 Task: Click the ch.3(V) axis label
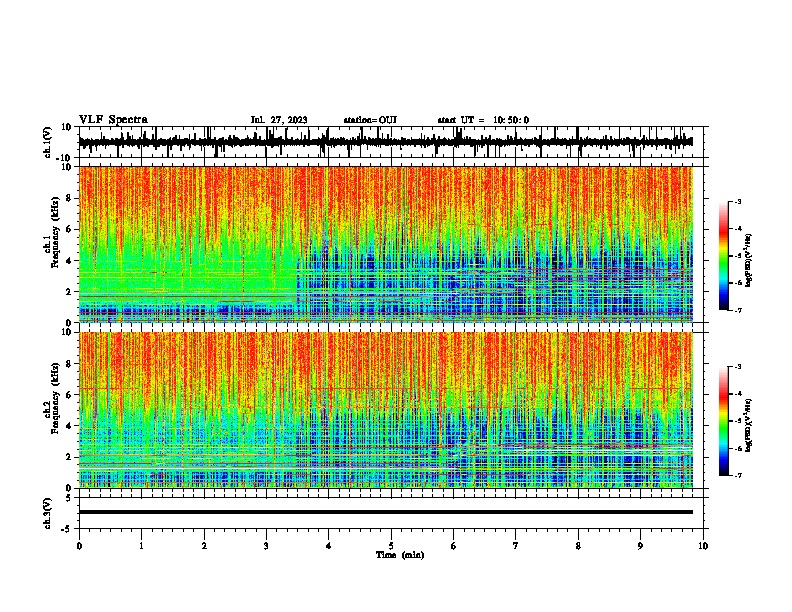pos(48,513)
